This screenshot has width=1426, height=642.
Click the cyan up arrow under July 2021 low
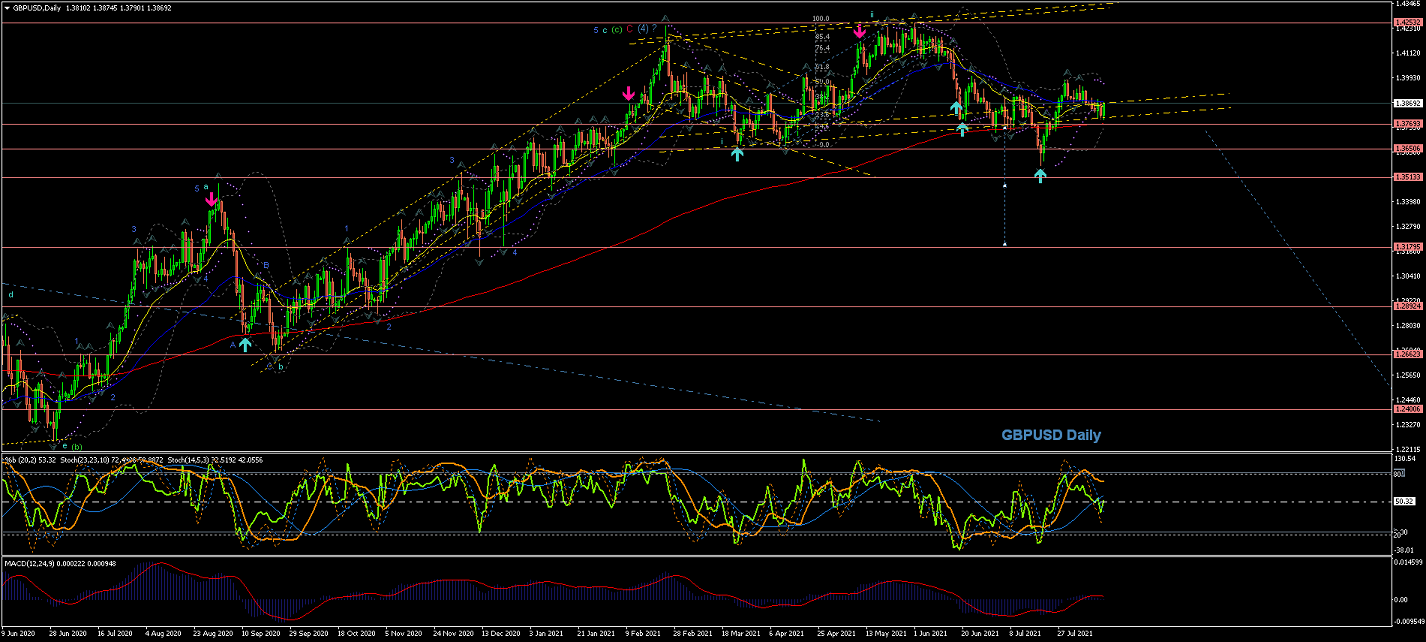point(1040,175)
